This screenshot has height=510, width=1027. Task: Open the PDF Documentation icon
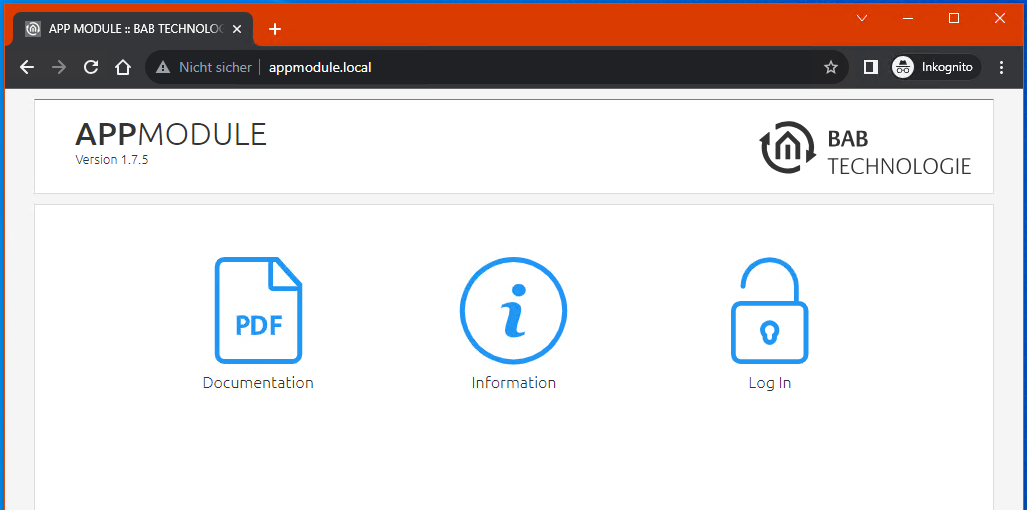click(x=258, y=310)
